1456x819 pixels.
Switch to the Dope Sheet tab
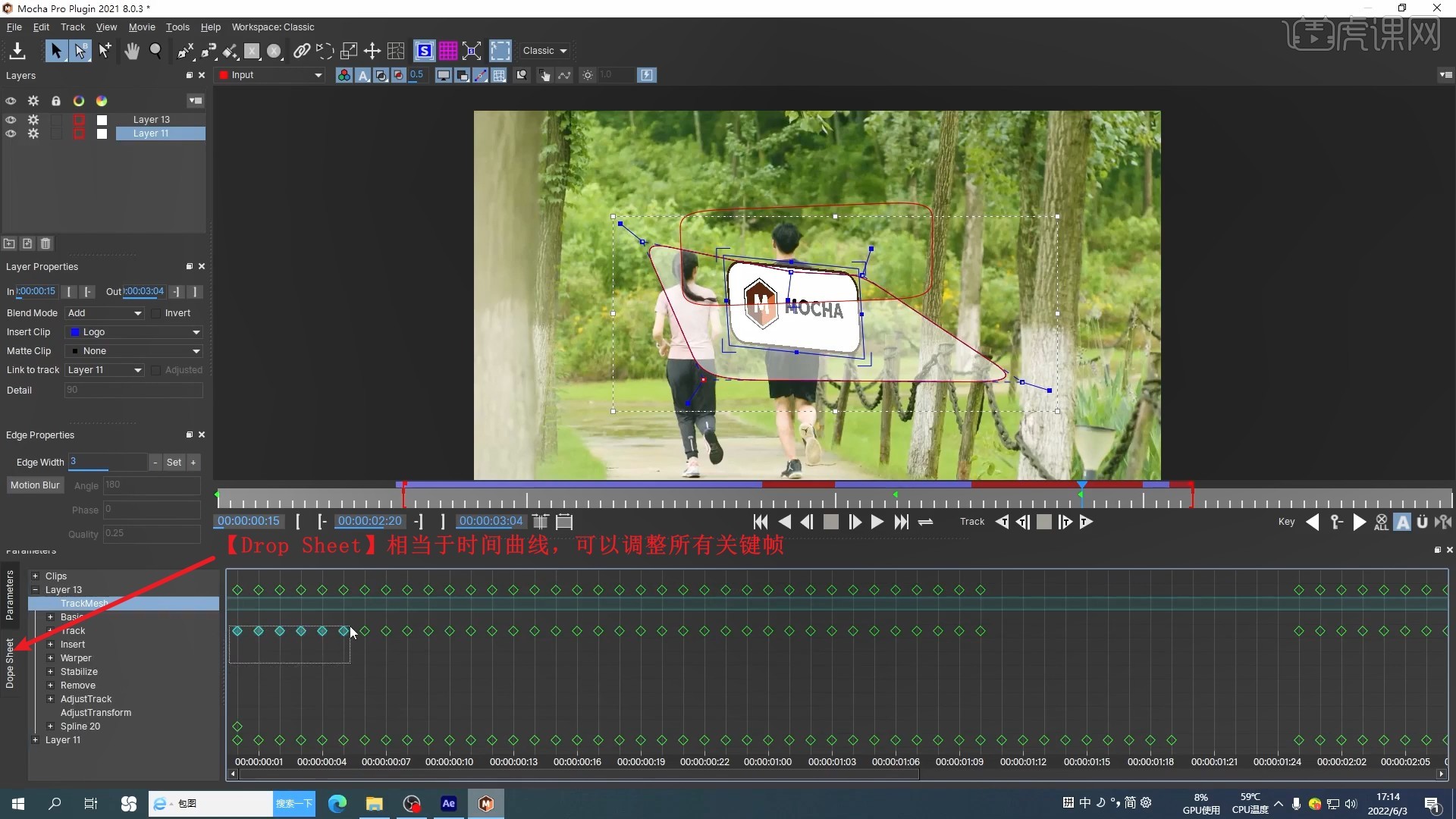coord(10,664)
